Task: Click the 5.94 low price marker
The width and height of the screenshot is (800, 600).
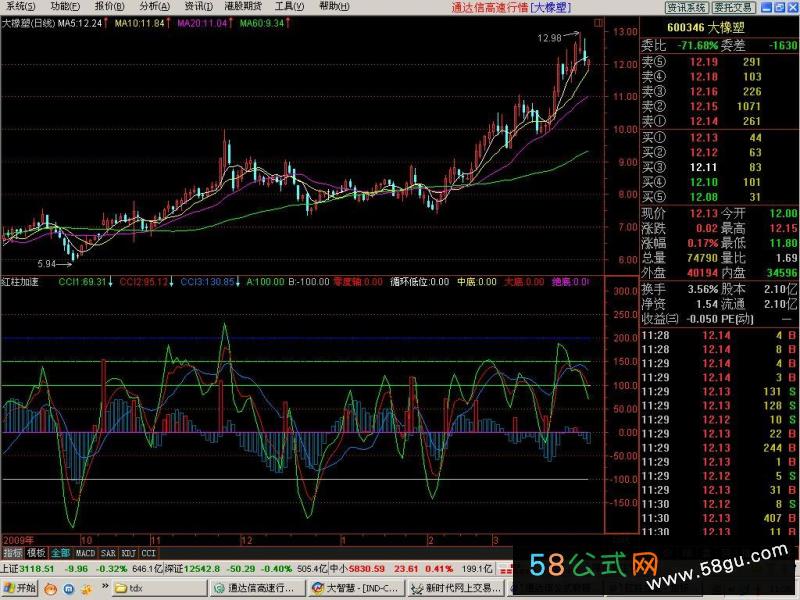Action: 46,264
